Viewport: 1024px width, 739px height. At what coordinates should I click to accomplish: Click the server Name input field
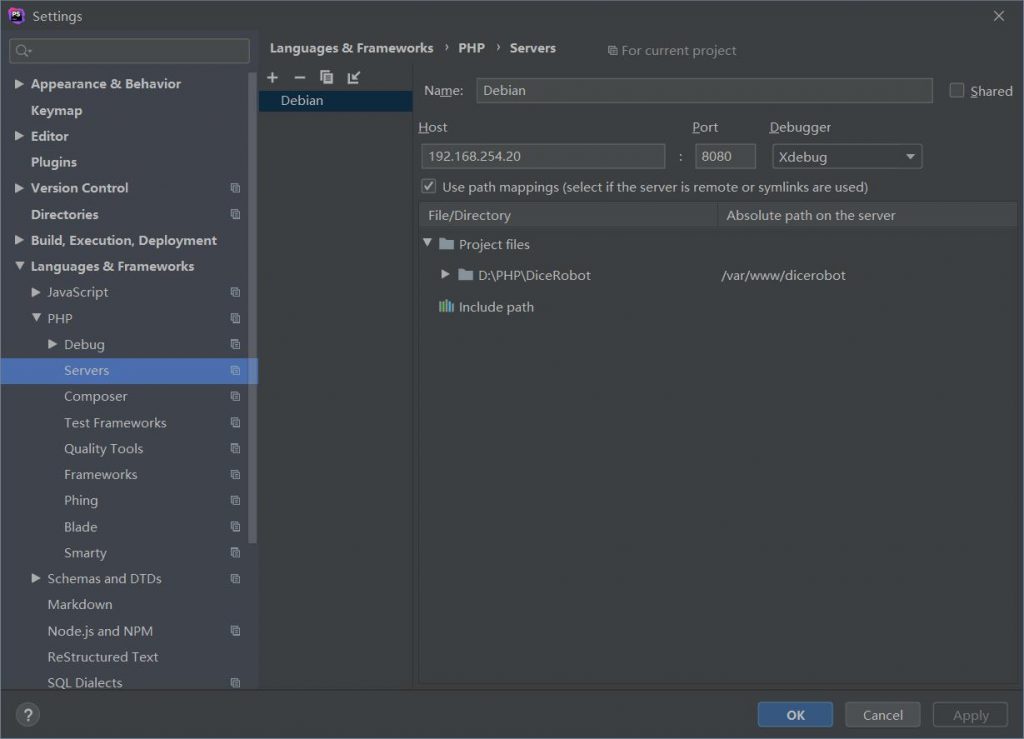[704, 91]
